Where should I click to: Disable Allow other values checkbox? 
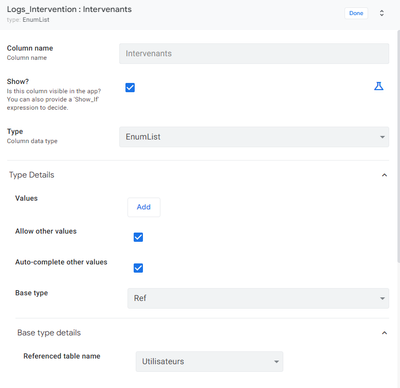(x=138, y=237)
